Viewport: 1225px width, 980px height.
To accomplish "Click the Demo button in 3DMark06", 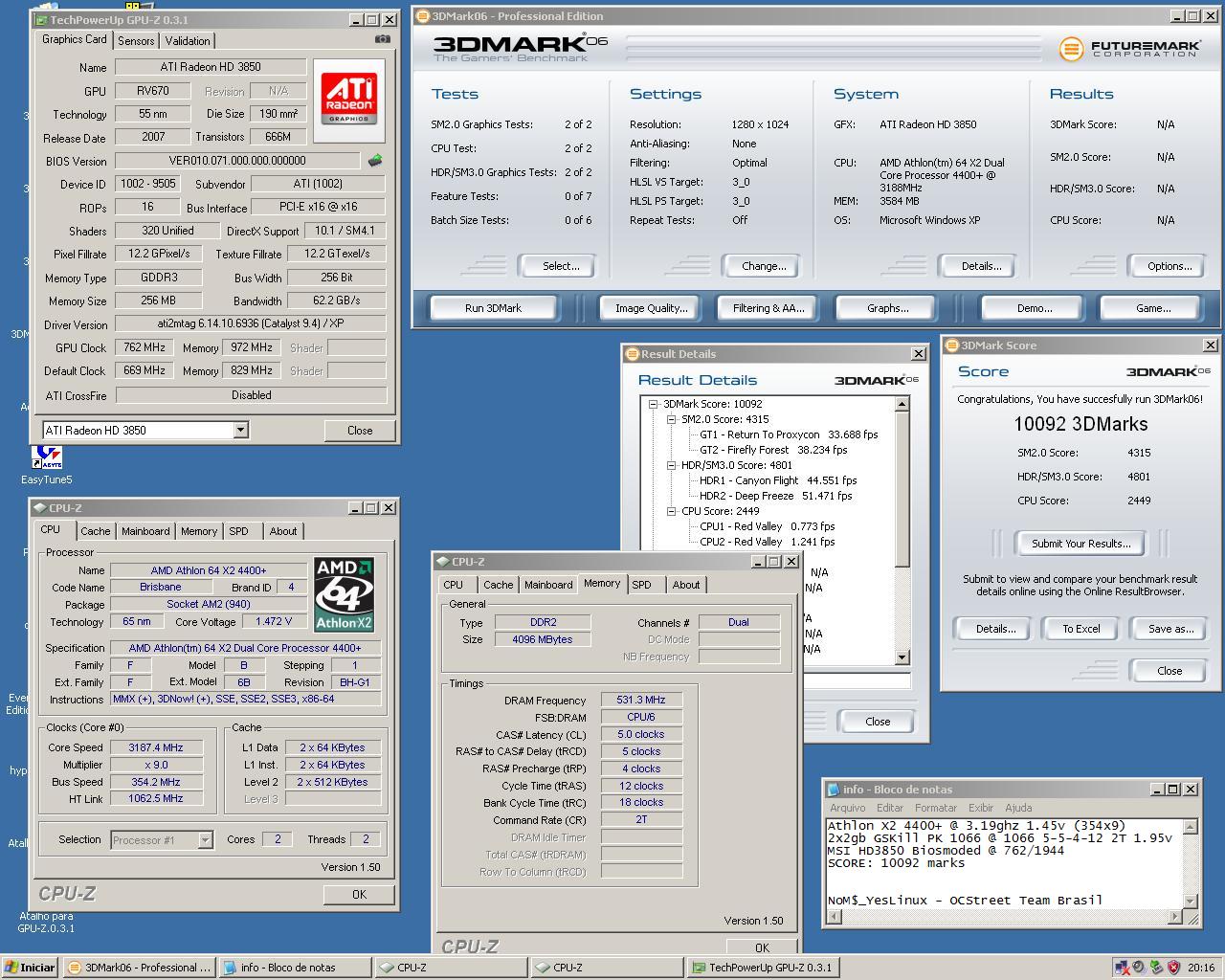I will [x=1034, y=308].
